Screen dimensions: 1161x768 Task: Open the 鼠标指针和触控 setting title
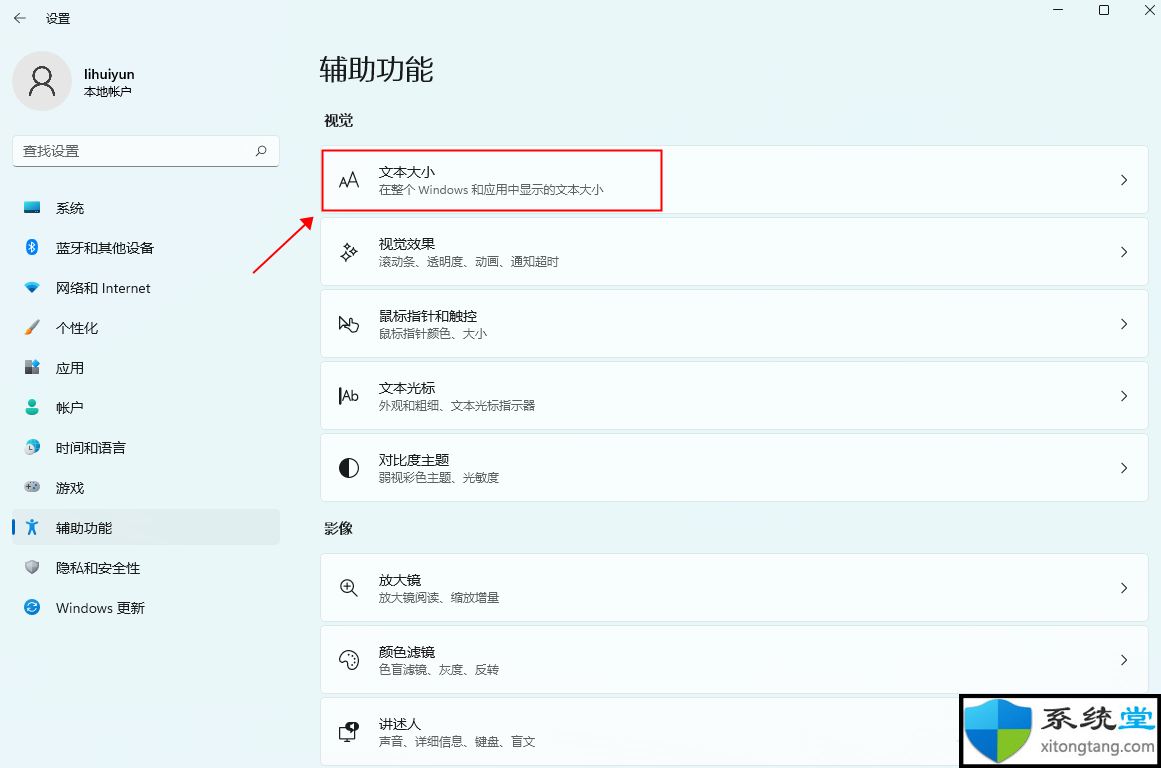428,315
